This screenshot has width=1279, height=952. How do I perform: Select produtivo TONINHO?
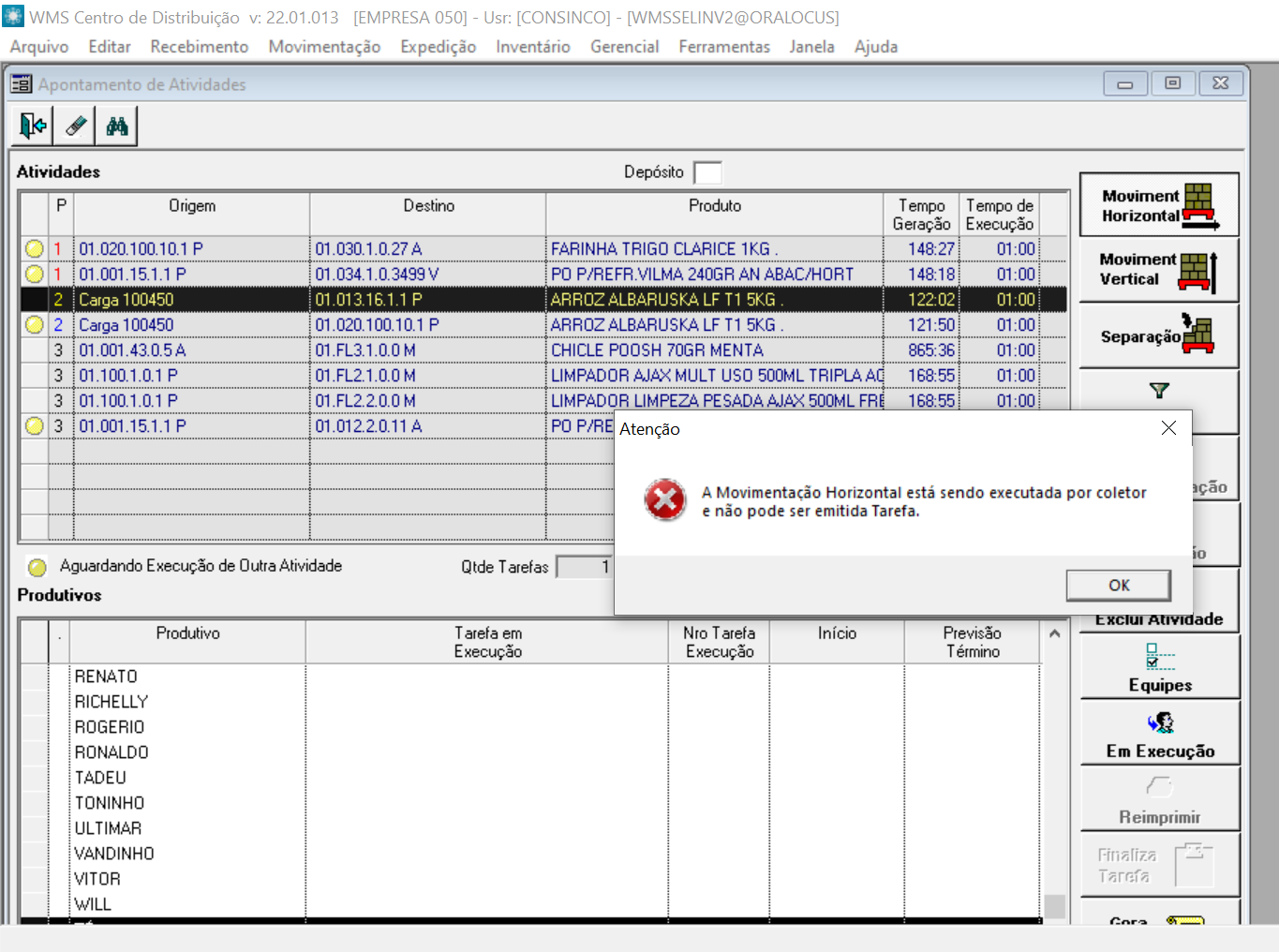coord(110,803)
